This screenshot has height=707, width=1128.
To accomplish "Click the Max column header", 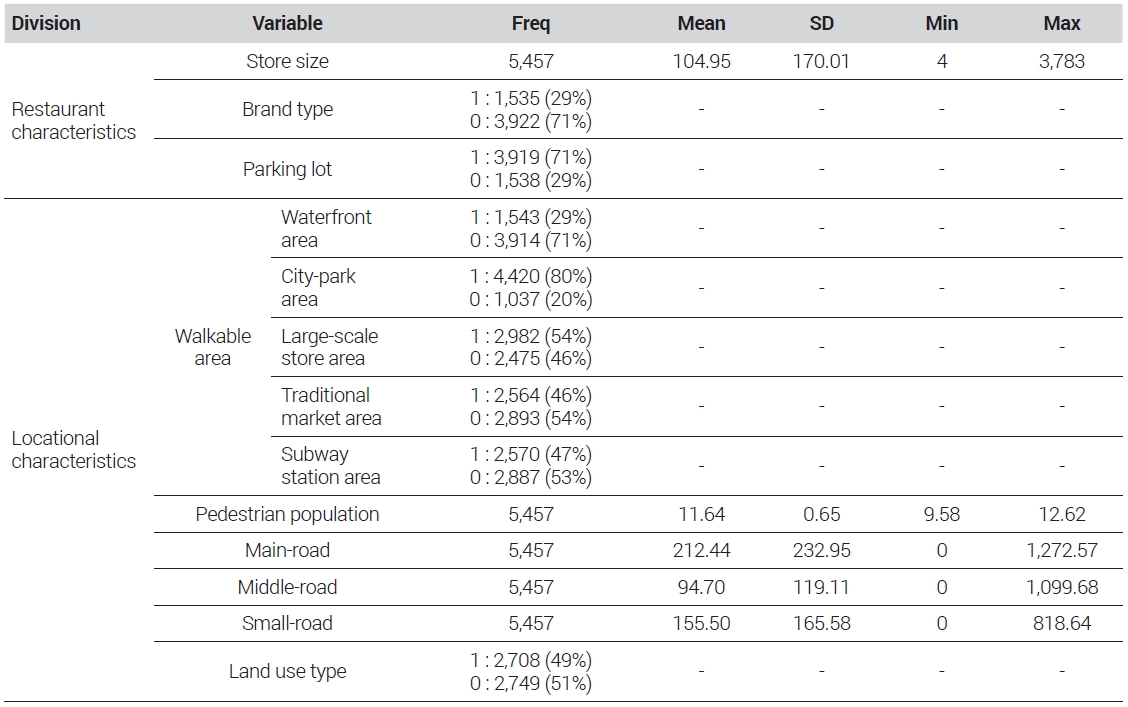I will [1062, 24].
